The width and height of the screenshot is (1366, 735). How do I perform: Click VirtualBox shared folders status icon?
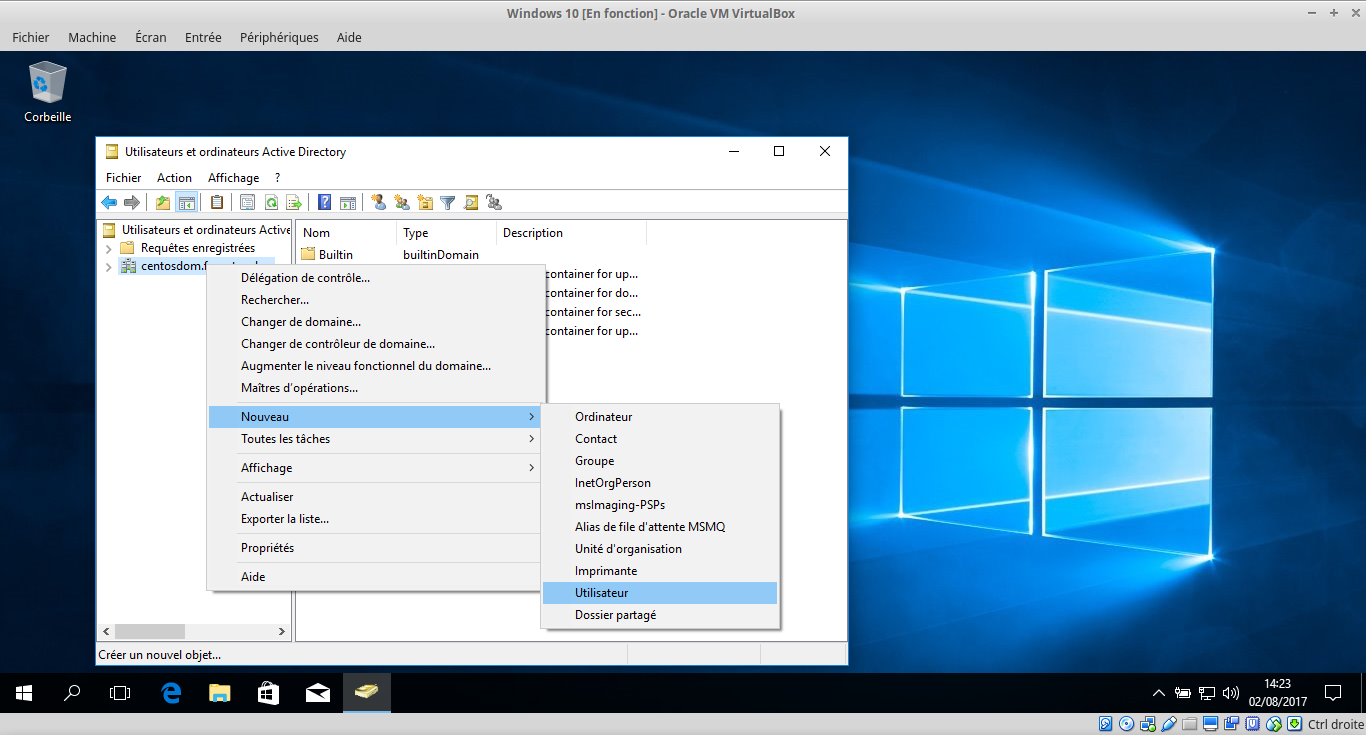[1189, 724]
